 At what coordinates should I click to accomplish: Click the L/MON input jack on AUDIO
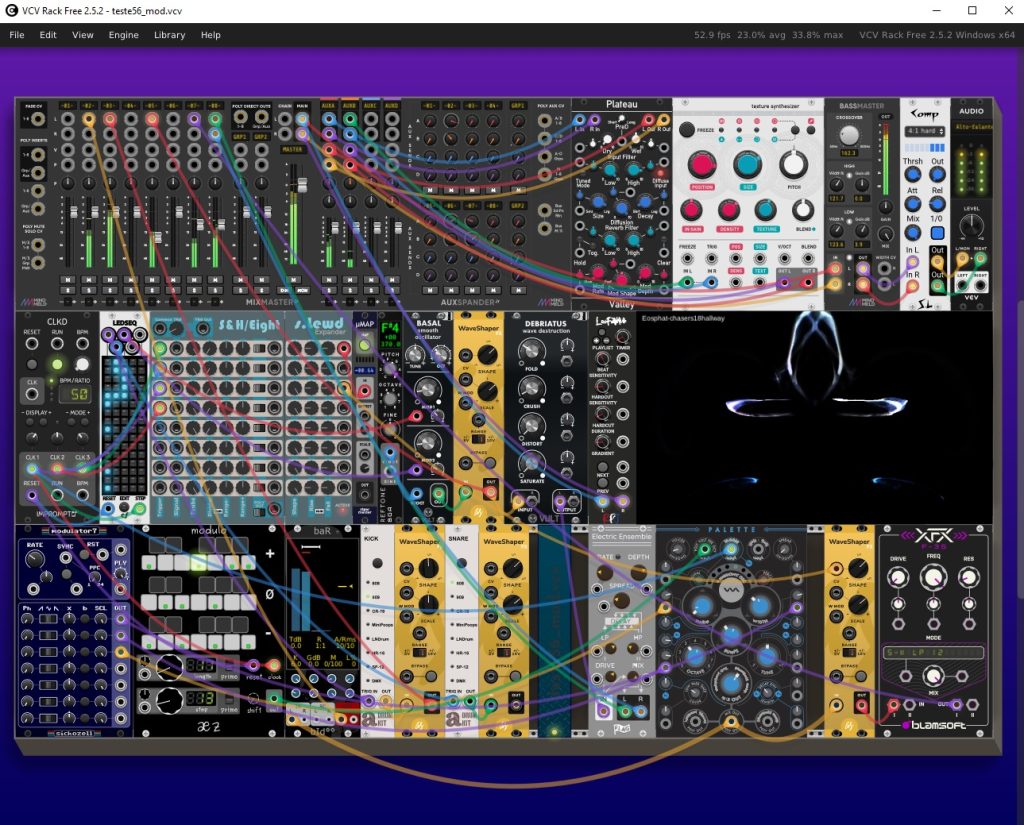tap(962, 259)
